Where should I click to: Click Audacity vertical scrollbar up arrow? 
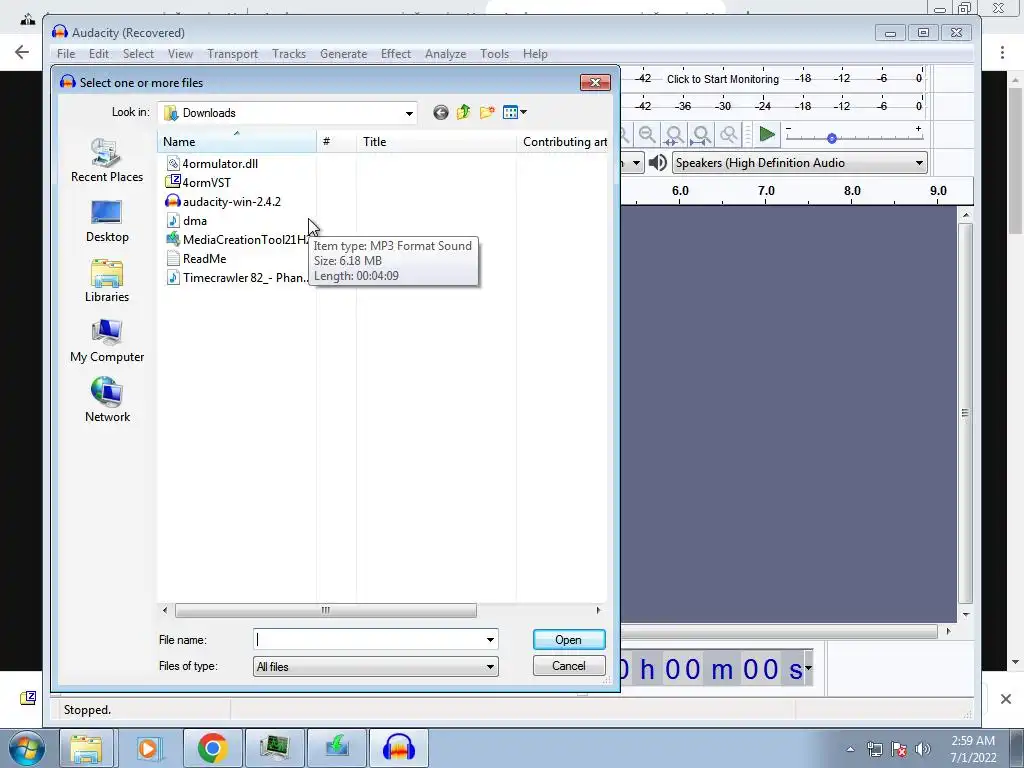point(966,215)
